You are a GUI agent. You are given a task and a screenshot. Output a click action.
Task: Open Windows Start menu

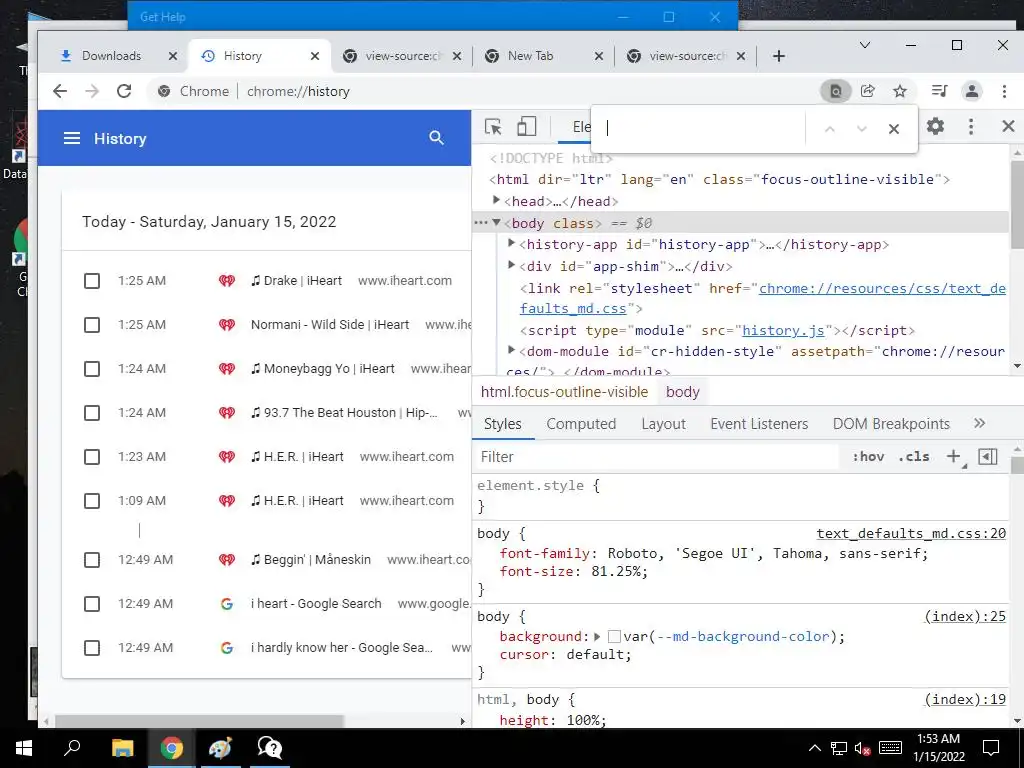[x=24, y=748]
